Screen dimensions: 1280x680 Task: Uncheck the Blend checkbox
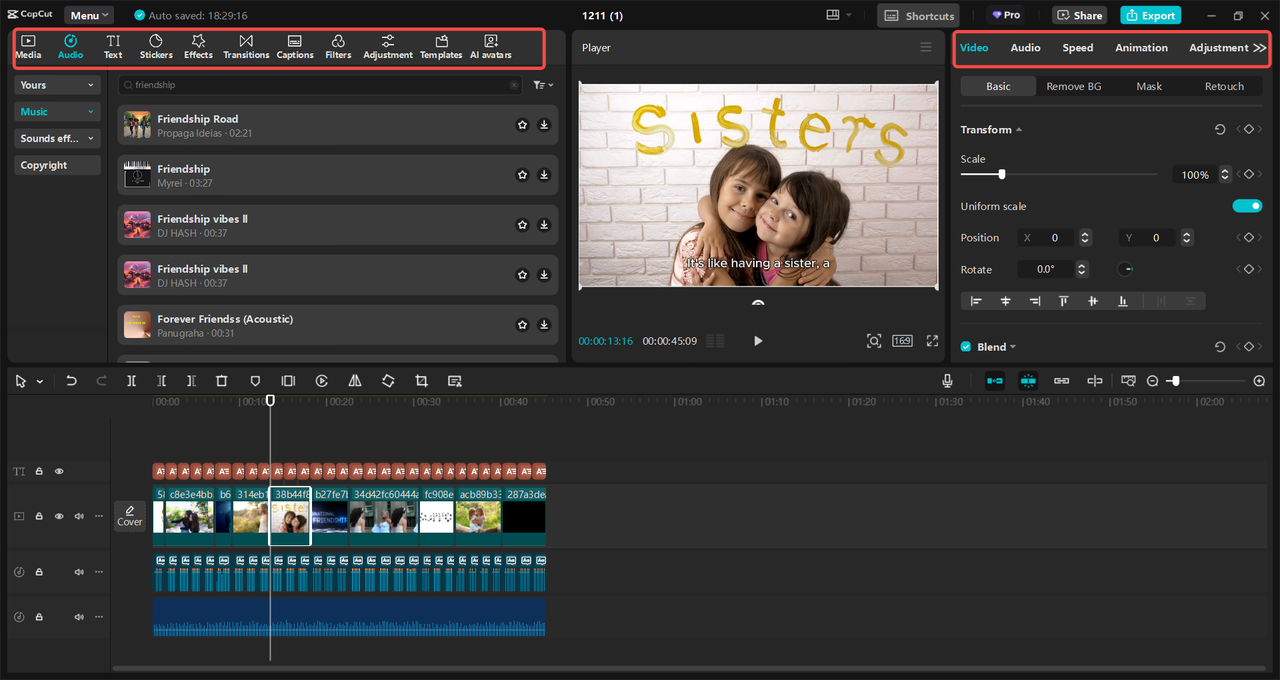pyautogui.click(x=966, y=347)
